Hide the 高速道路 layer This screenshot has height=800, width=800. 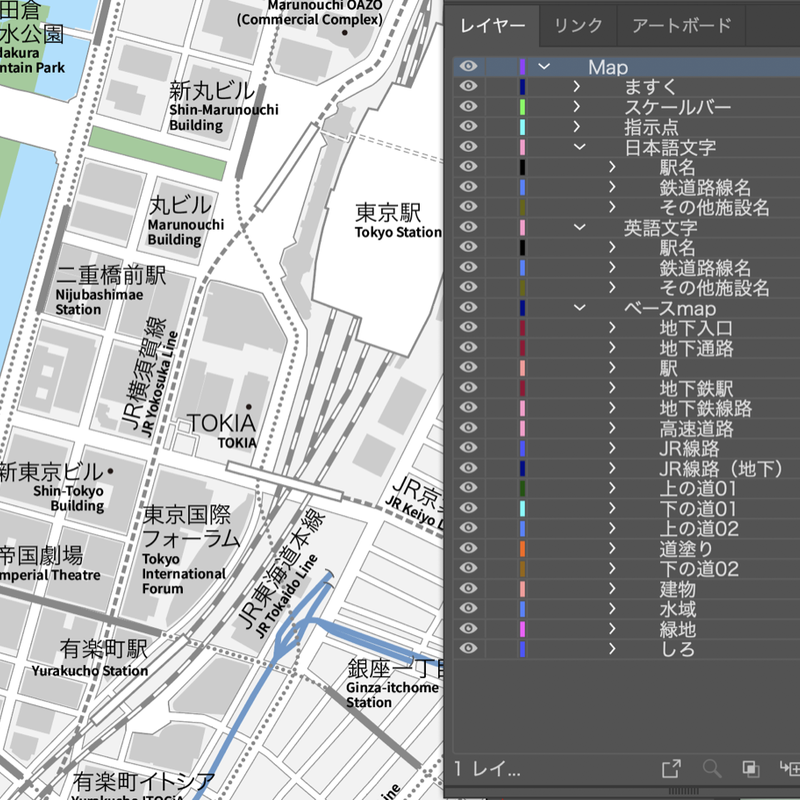click(x=469, y=428)
